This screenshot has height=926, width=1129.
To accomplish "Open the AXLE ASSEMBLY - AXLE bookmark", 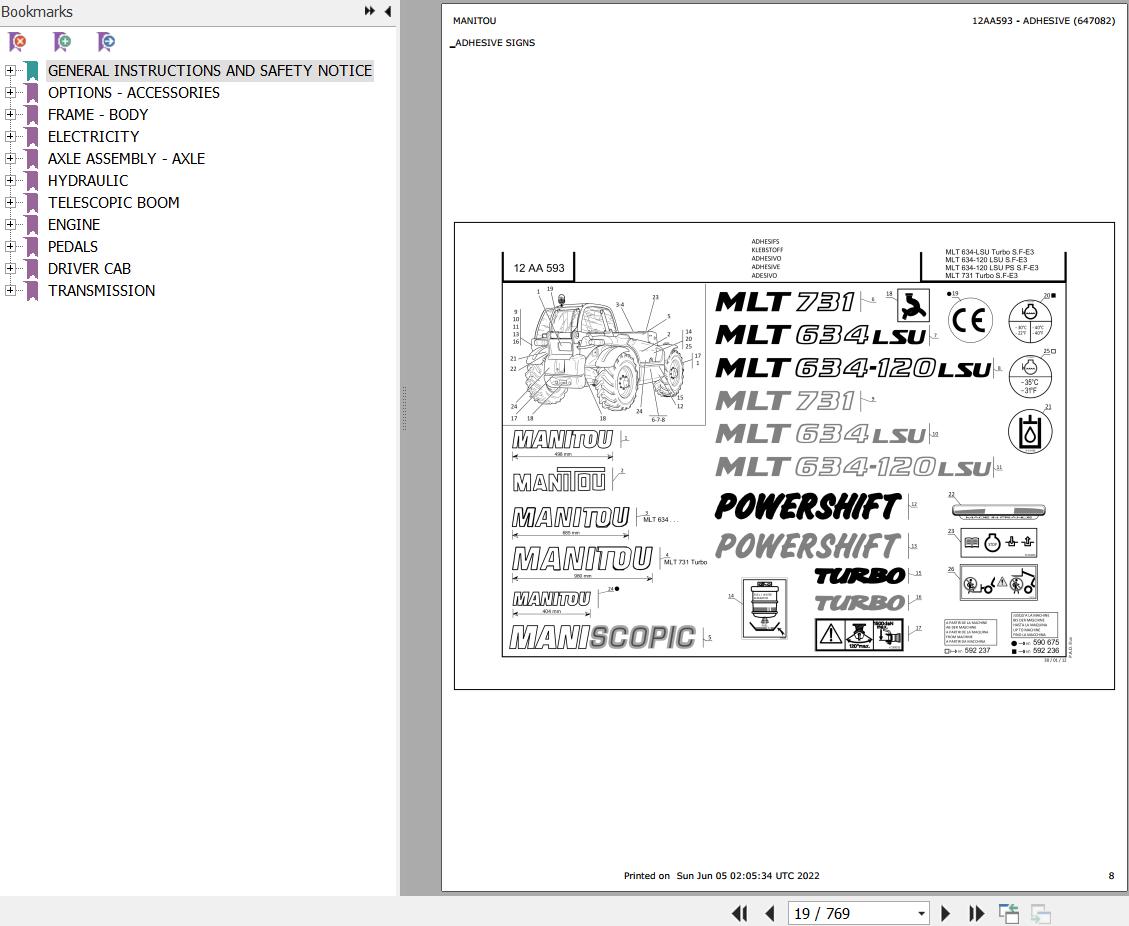I will pyautogui.click(x=127, y=158).
